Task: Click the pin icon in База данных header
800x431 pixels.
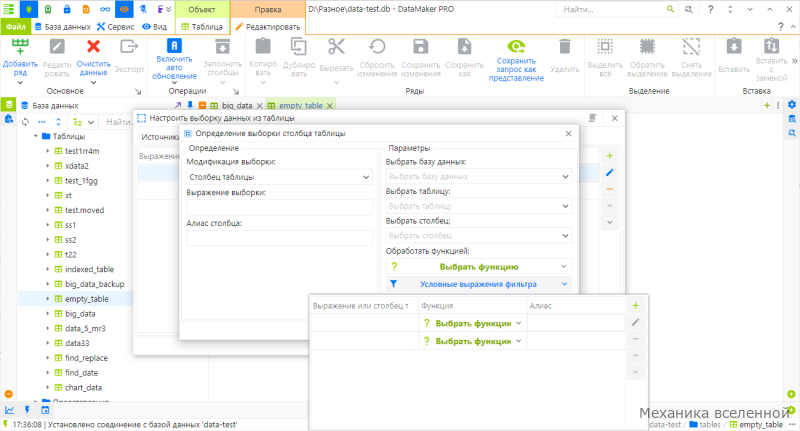Action: tap(190, 106)
